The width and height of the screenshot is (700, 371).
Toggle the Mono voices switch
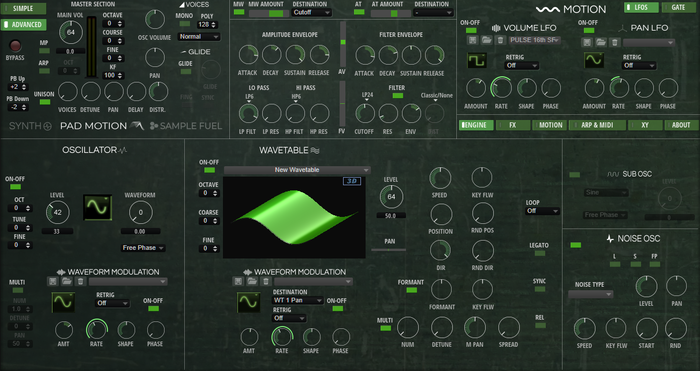[x=184, y=24]
